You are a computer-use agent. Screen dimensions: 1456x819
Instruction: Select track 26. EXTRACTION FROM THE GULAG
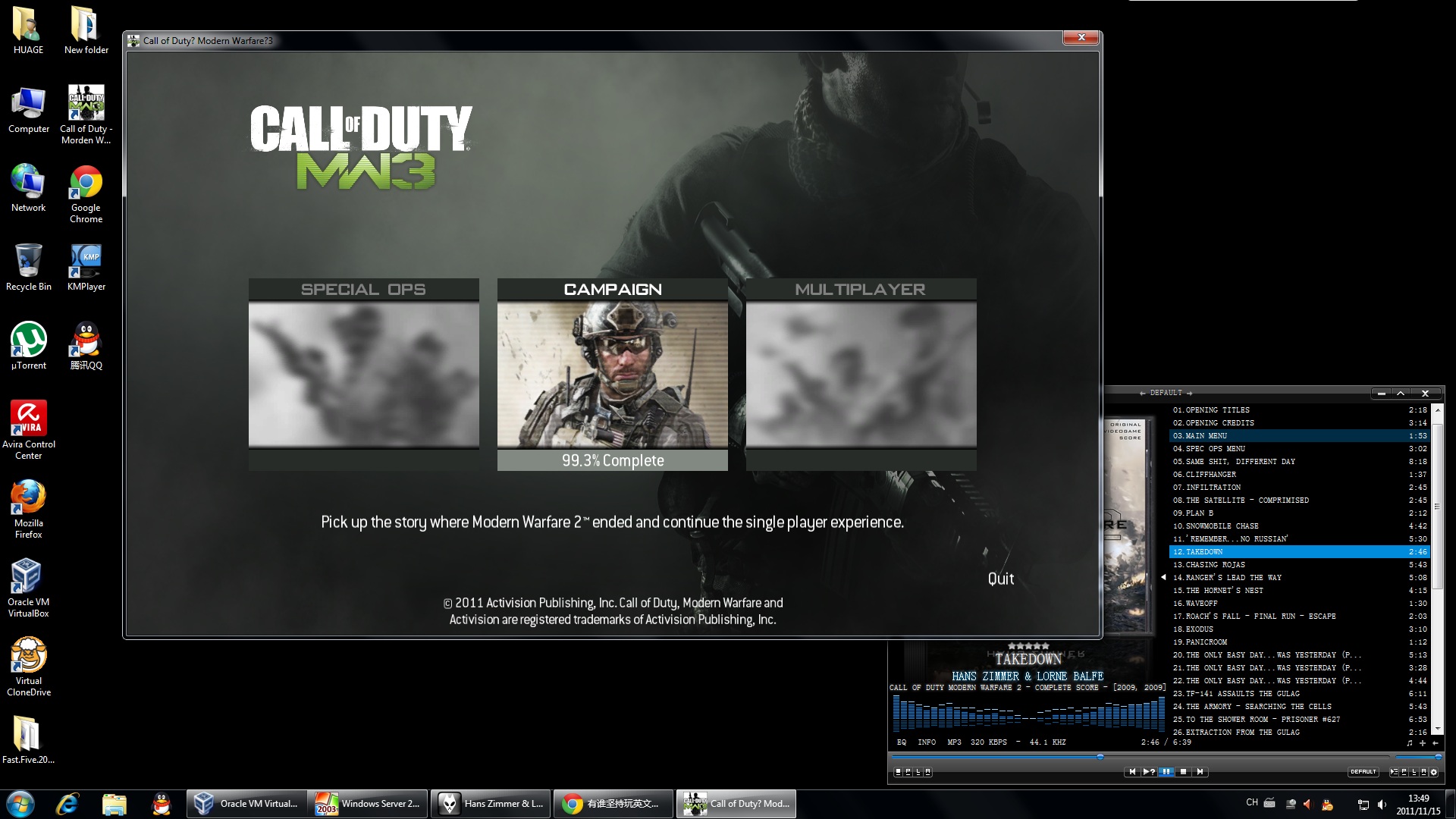(x=1300, y=732)
